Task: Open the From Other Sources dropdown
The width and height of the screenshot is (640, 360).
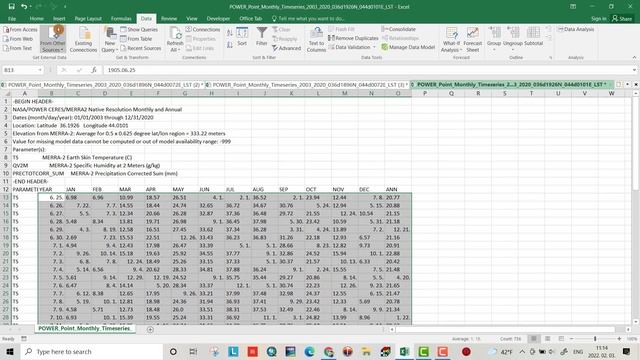Action: pyautogui.click(x=53, y=40)
